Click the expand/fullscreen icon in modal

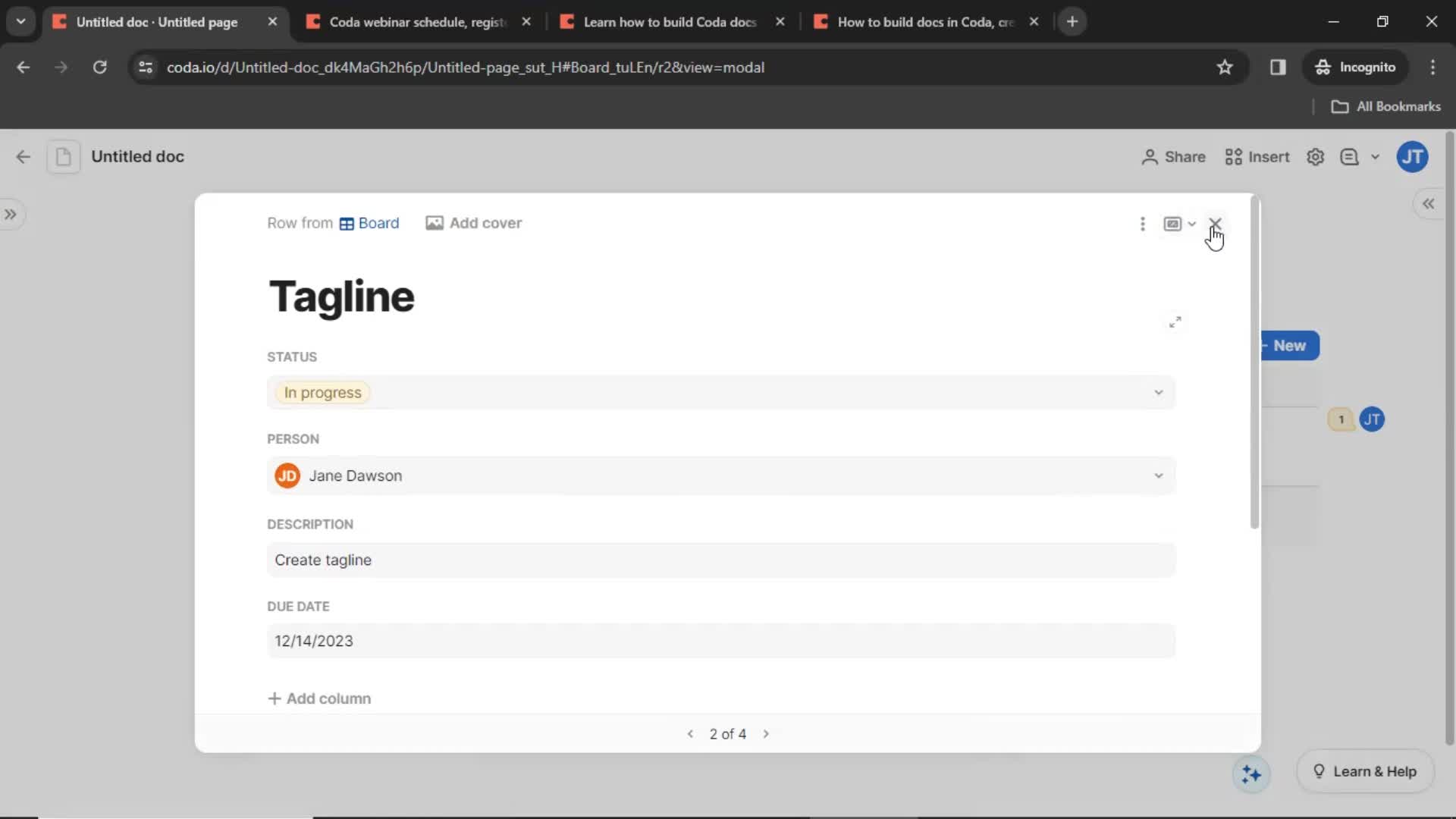1176,322
